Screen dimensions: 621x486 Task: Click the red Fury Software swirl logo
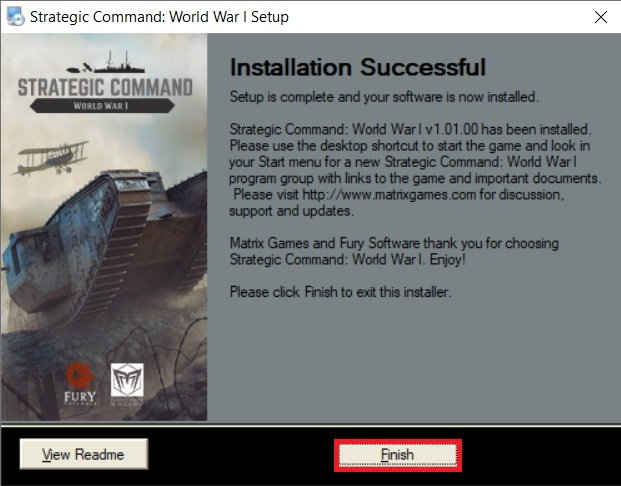pos(80,374)
